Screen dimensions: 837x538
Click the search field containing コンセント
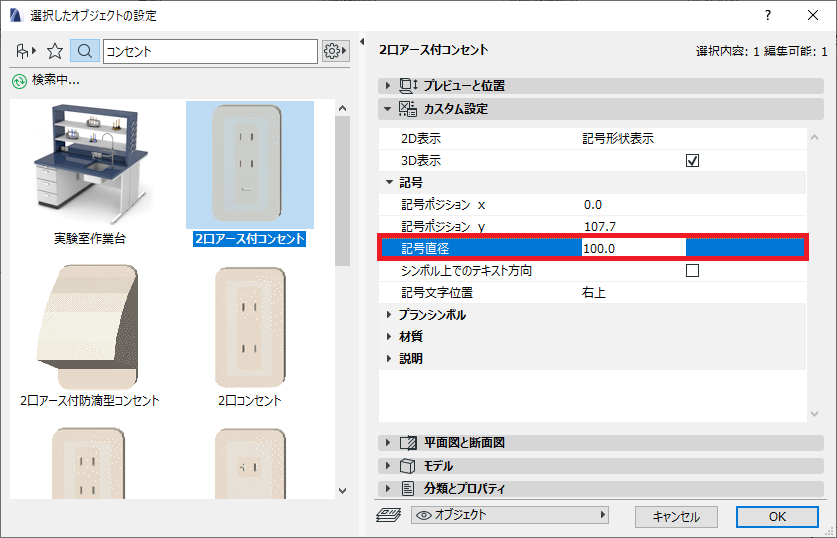click(x=210, y=51)
